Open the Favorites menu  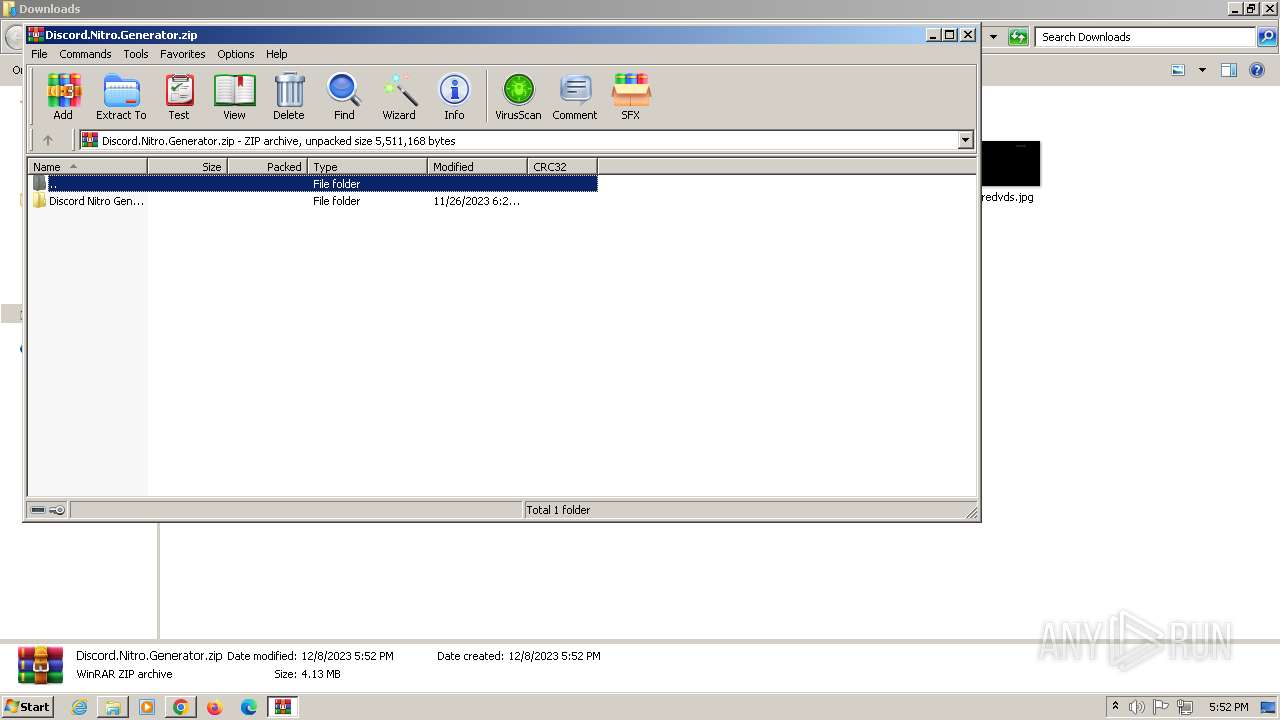(x=183, y=54)
